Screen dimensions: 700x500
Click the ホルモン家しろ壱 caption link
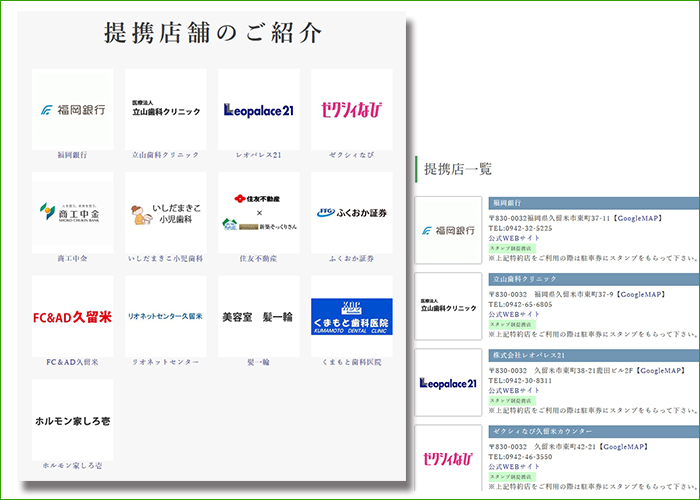pyautogui.click(x=72, y=466)
